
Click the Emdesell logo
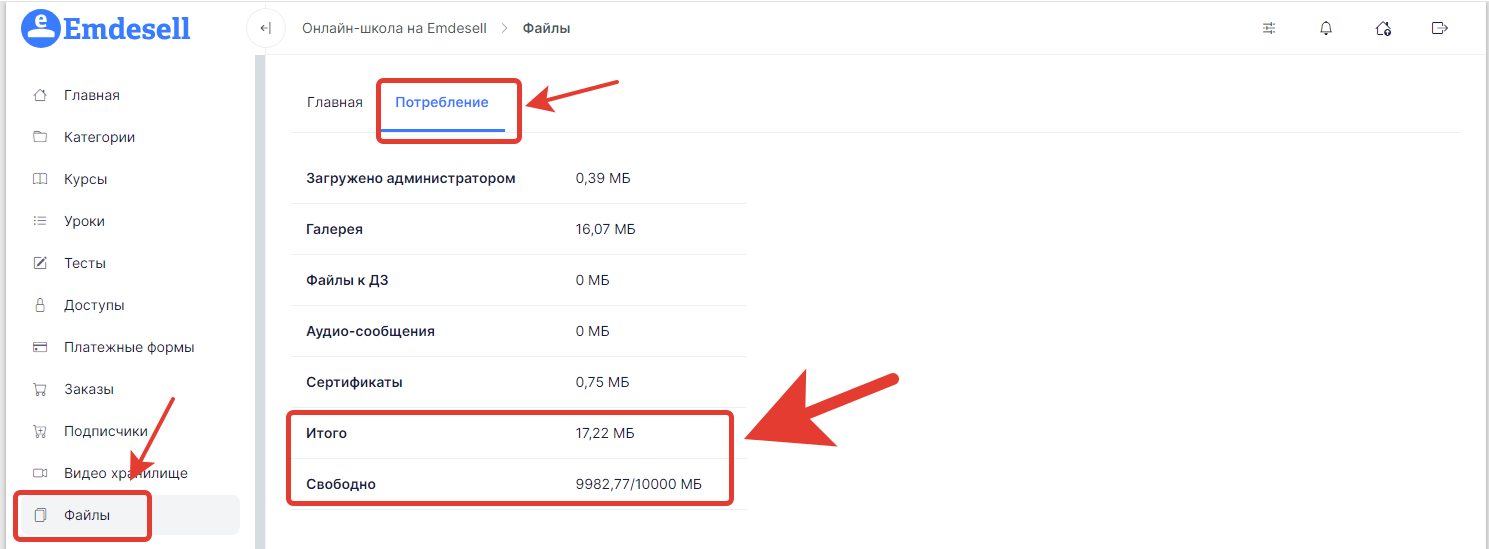[106, 28]
